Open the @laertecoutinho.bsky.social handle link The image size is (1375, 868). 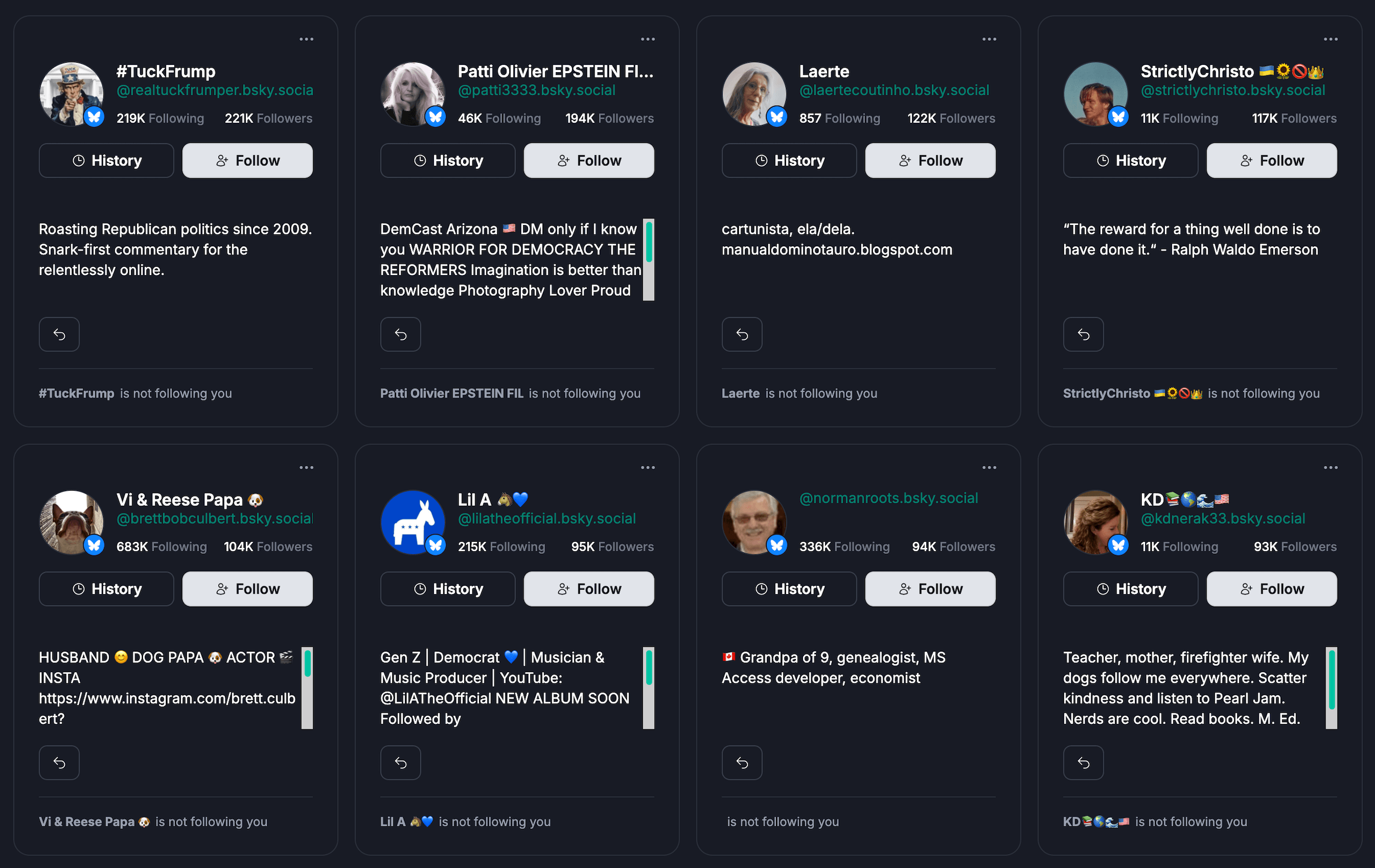point(894,90)
